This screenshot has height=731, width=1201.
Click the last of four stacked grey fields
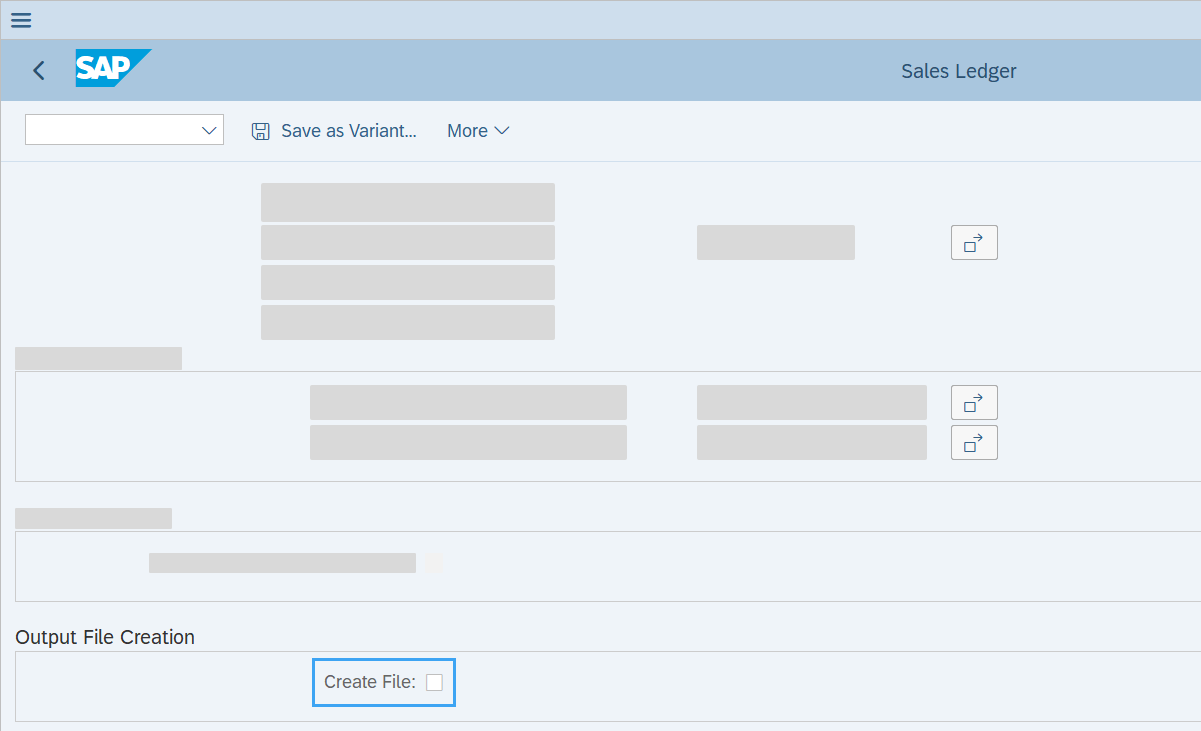(407, 323)
